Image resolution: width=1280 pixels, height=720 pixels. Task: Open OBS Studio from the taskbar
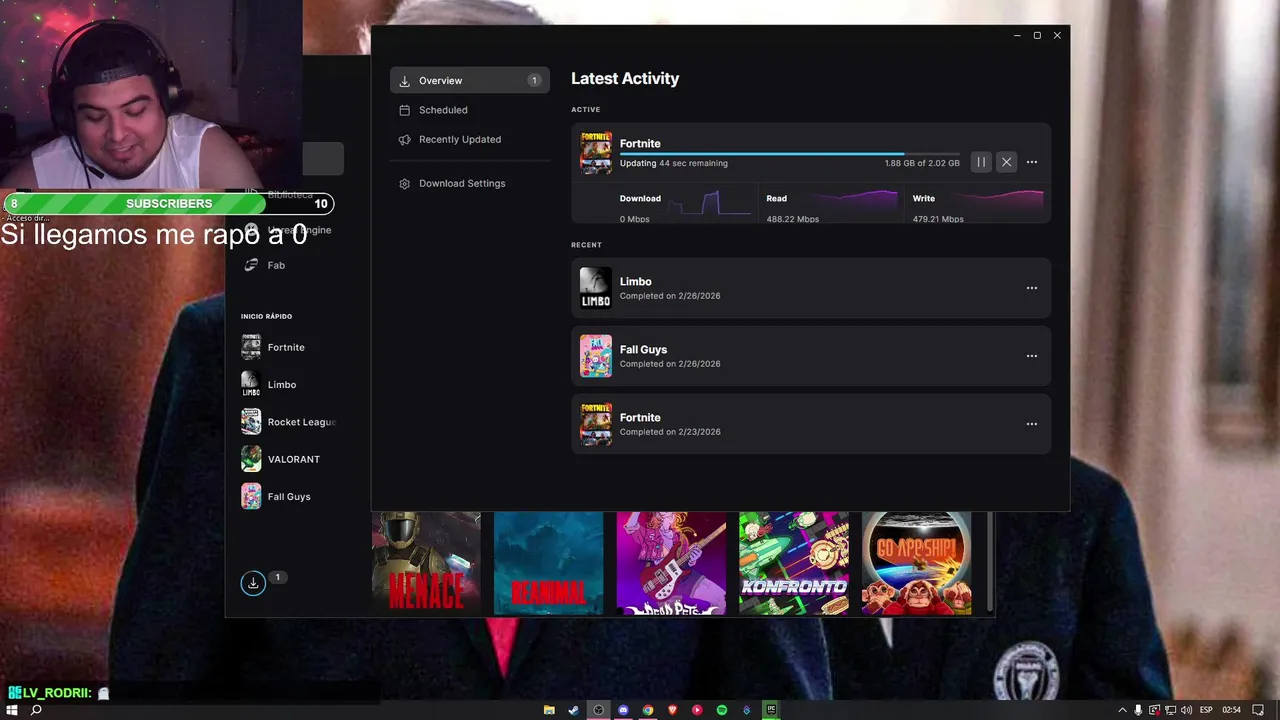click(x=599, y=710)
